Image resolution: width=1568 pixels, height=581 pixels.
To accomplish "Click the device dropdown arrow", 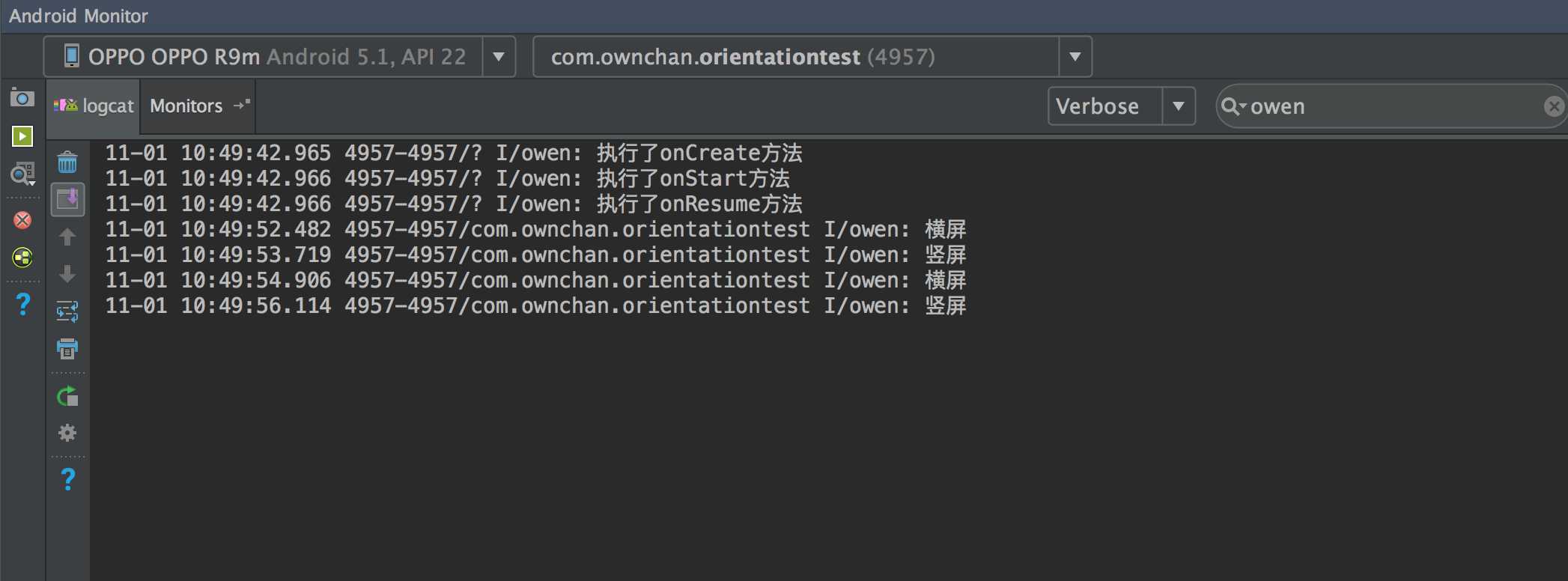I will 499,57.
